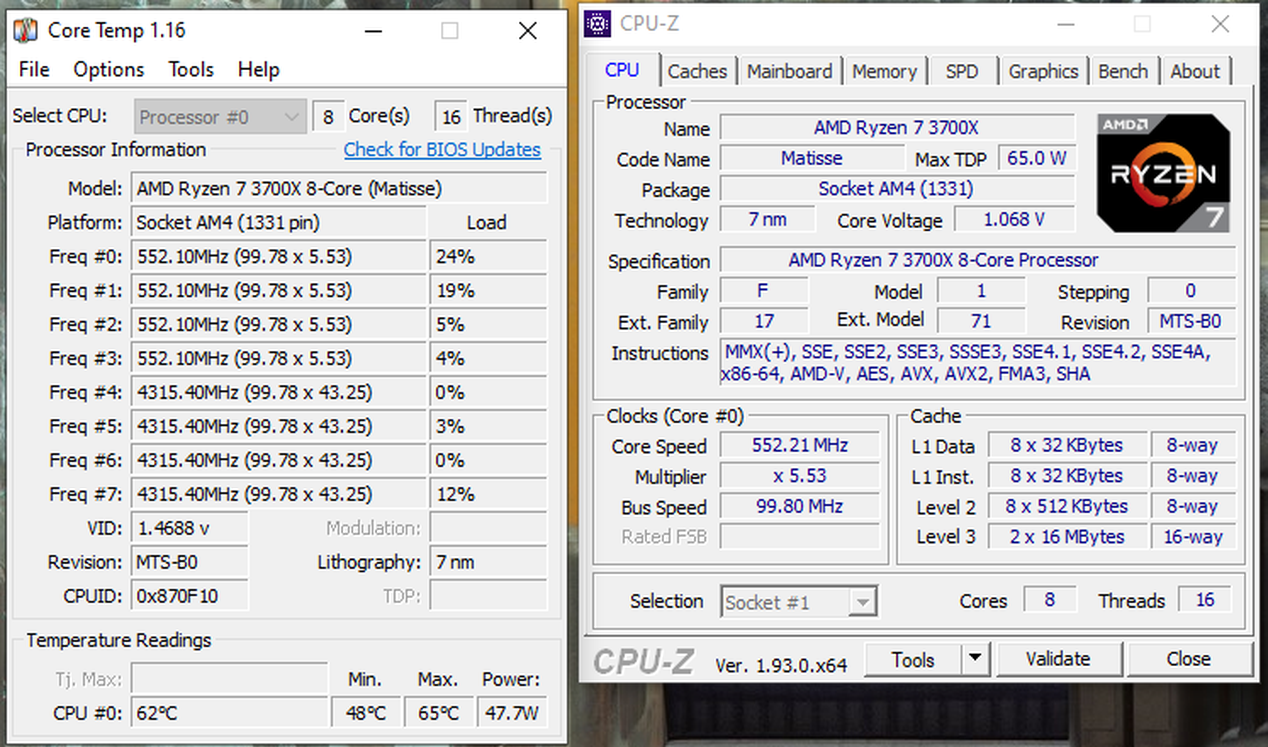
Task: Open the Tools menu in Core Temp
Action: [191, 69]
